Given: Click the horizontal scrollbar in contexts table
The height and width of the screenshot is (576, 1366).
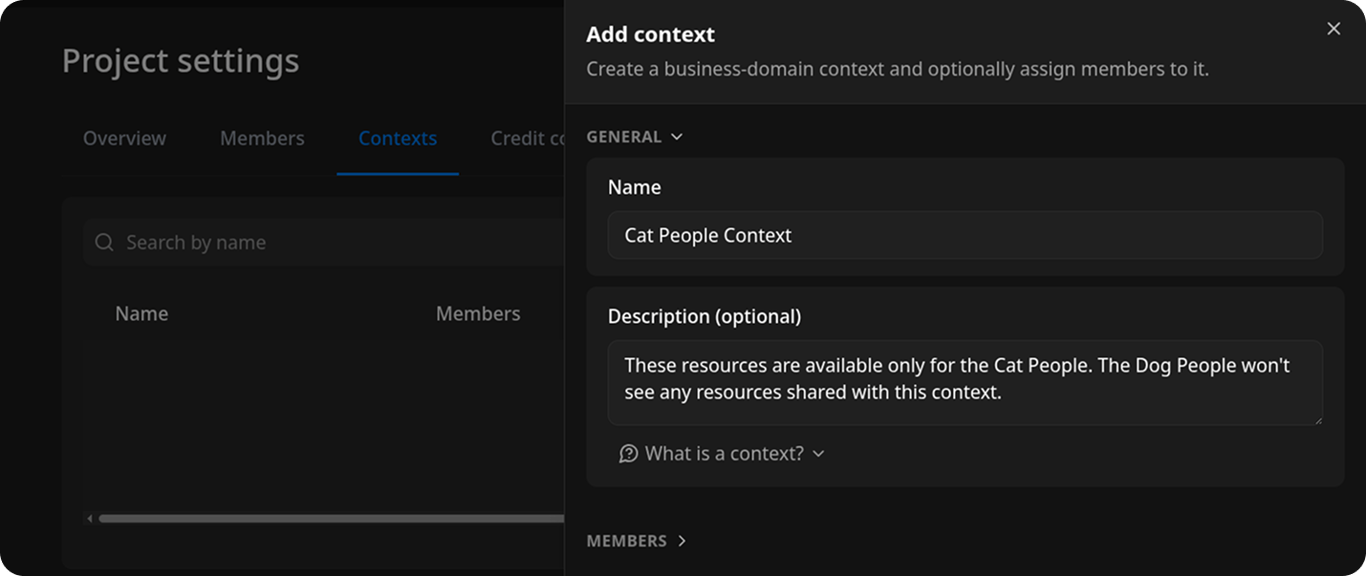Looking at the screenshot, I should [331, 519].
